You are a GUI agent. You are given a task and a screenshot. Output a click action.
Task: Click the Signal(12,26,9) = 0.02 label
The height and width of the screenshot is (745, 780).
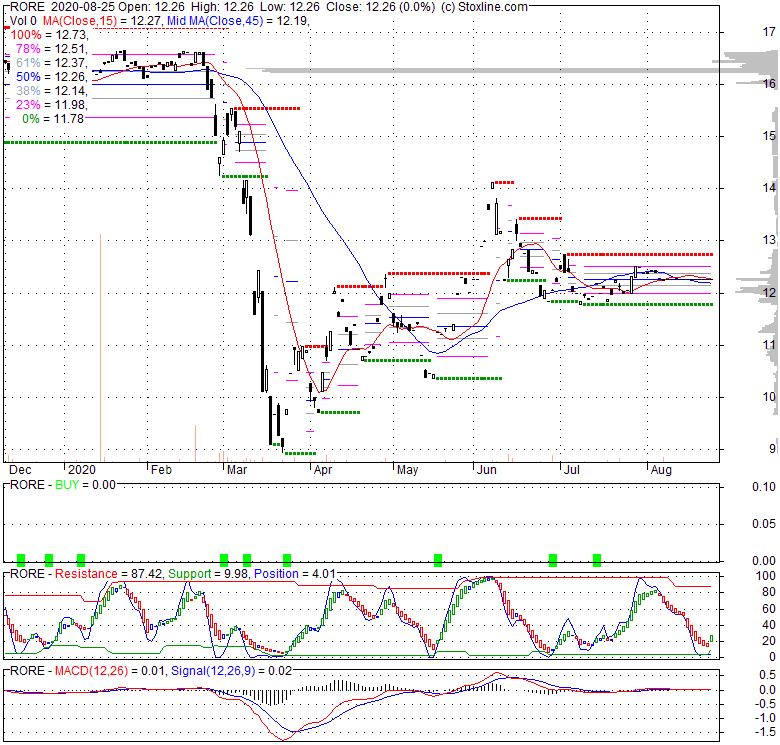pyautogui.click(x=231, y=671)
